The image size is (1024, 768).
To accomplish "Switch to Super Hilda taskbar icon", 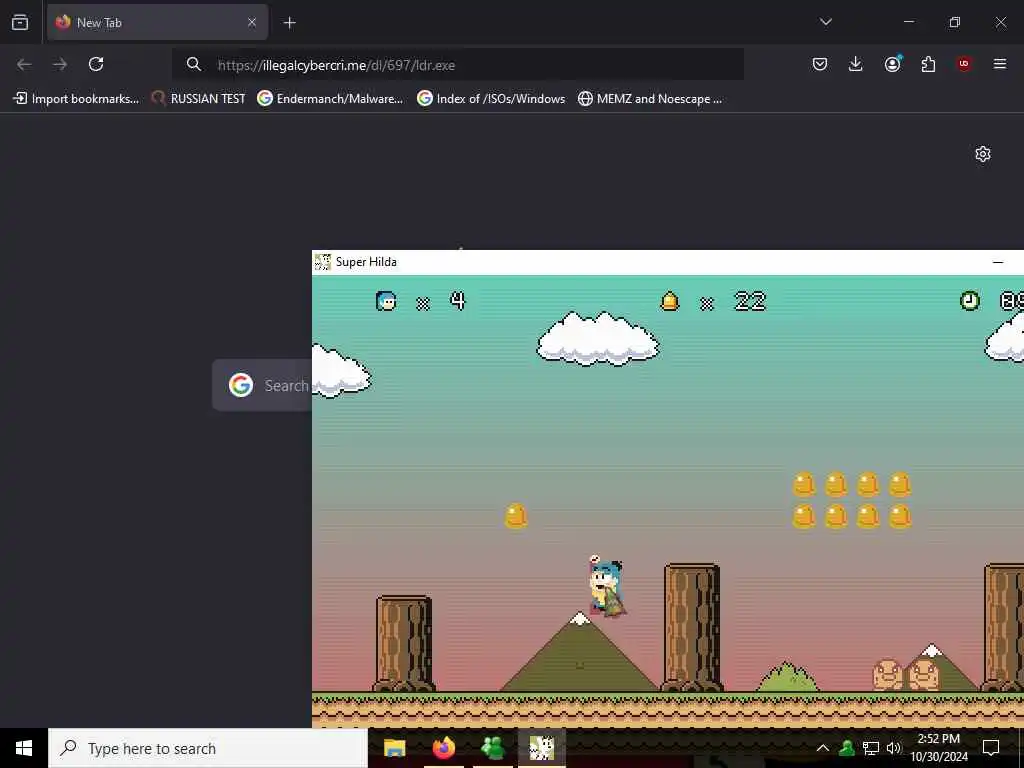I will pos(541,748).
